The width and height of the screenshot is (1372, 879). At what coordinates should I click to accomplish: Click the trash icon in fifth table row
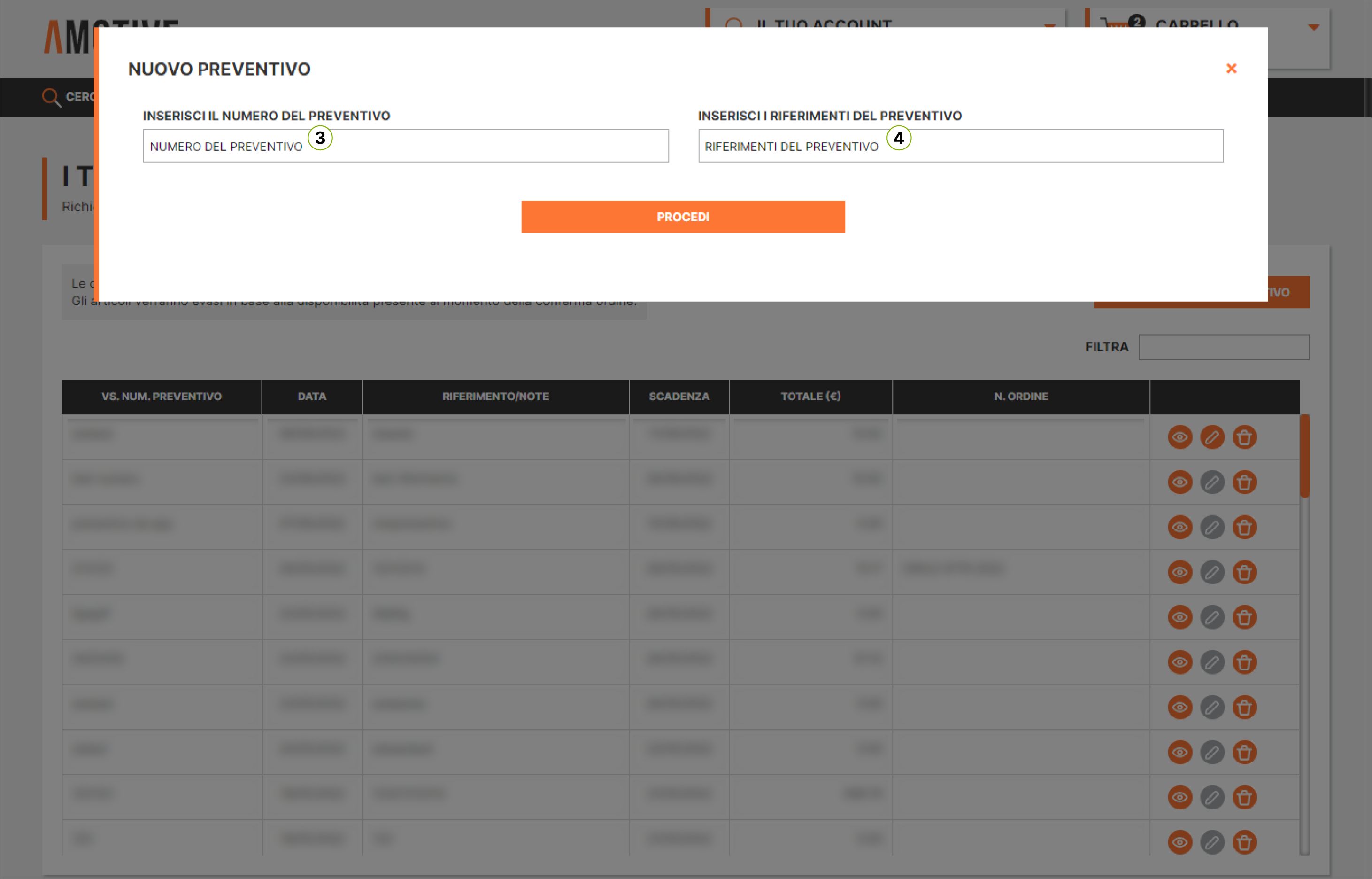pyautogui.click(x=1244, y=617)
